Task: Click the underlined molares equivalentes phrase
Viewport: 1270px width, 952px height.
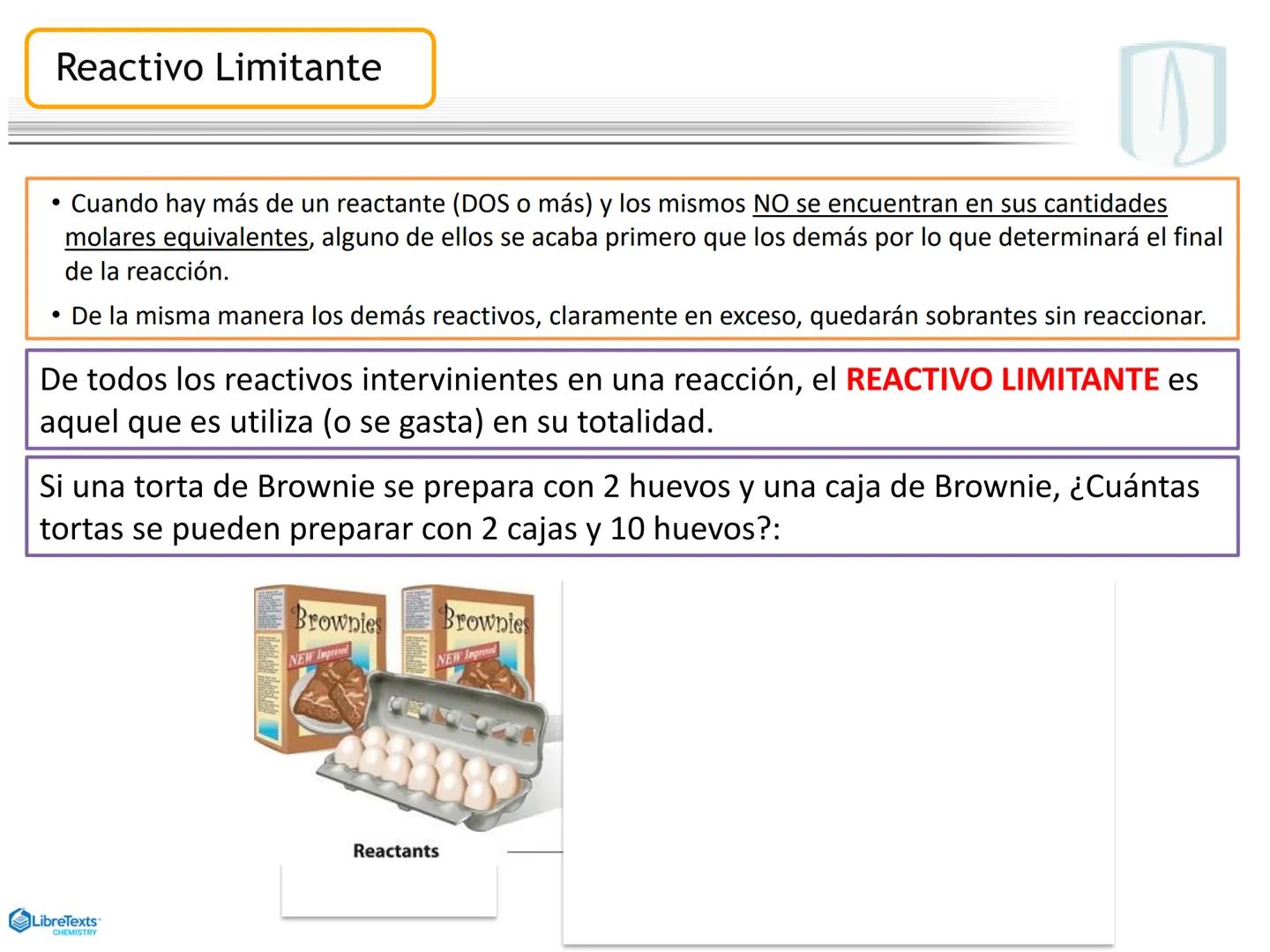Action: pyautogui.click(x=185, y=237)
